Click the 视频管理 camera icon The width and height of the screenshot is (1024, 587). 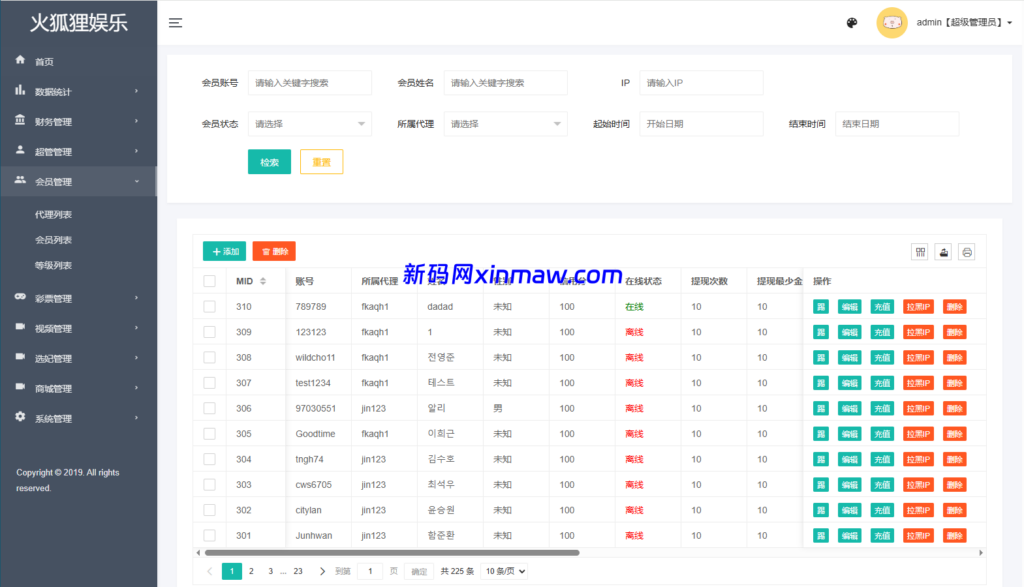click(x=20, y=327)
